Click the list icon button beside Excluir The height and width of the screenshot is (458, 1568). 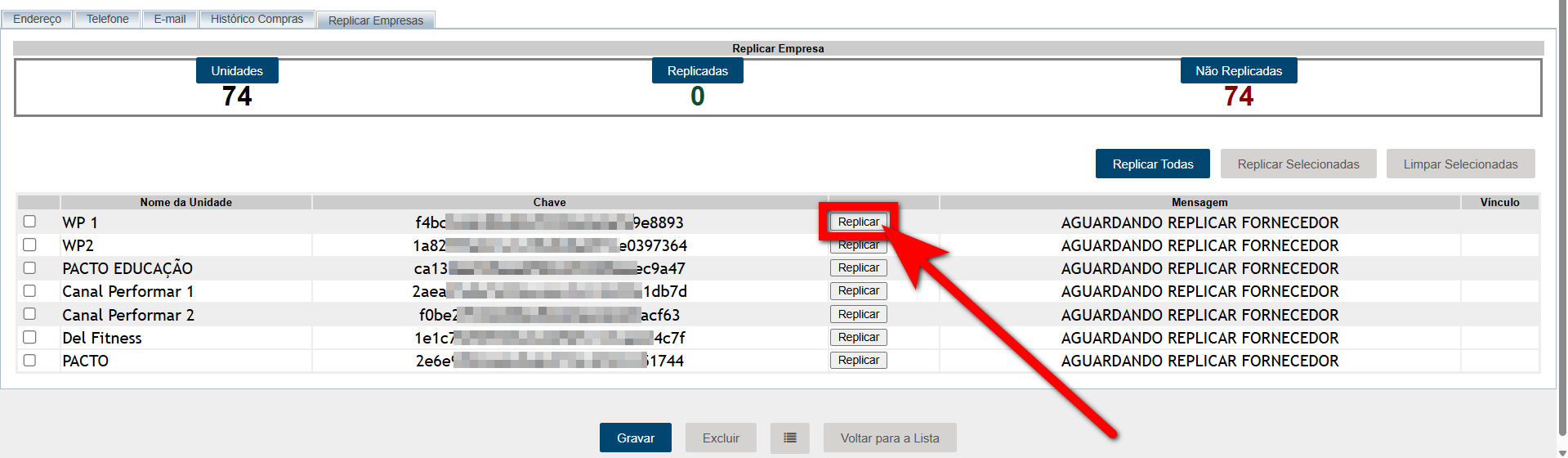click(x=789, y=438)
